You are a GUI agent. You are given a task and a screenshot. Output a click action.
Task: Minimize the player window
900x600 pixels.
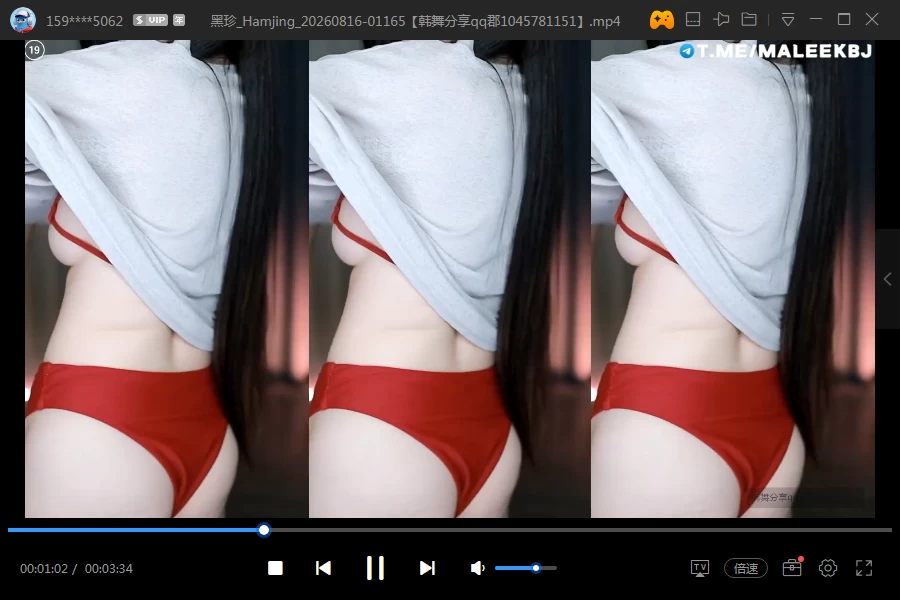816,20
